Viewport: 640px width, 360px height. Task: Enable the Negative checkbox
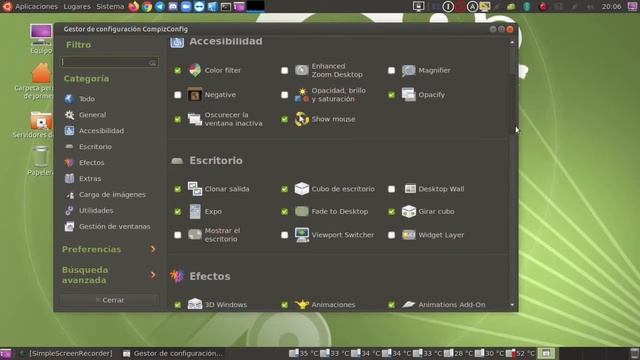(x=178, y=95)
